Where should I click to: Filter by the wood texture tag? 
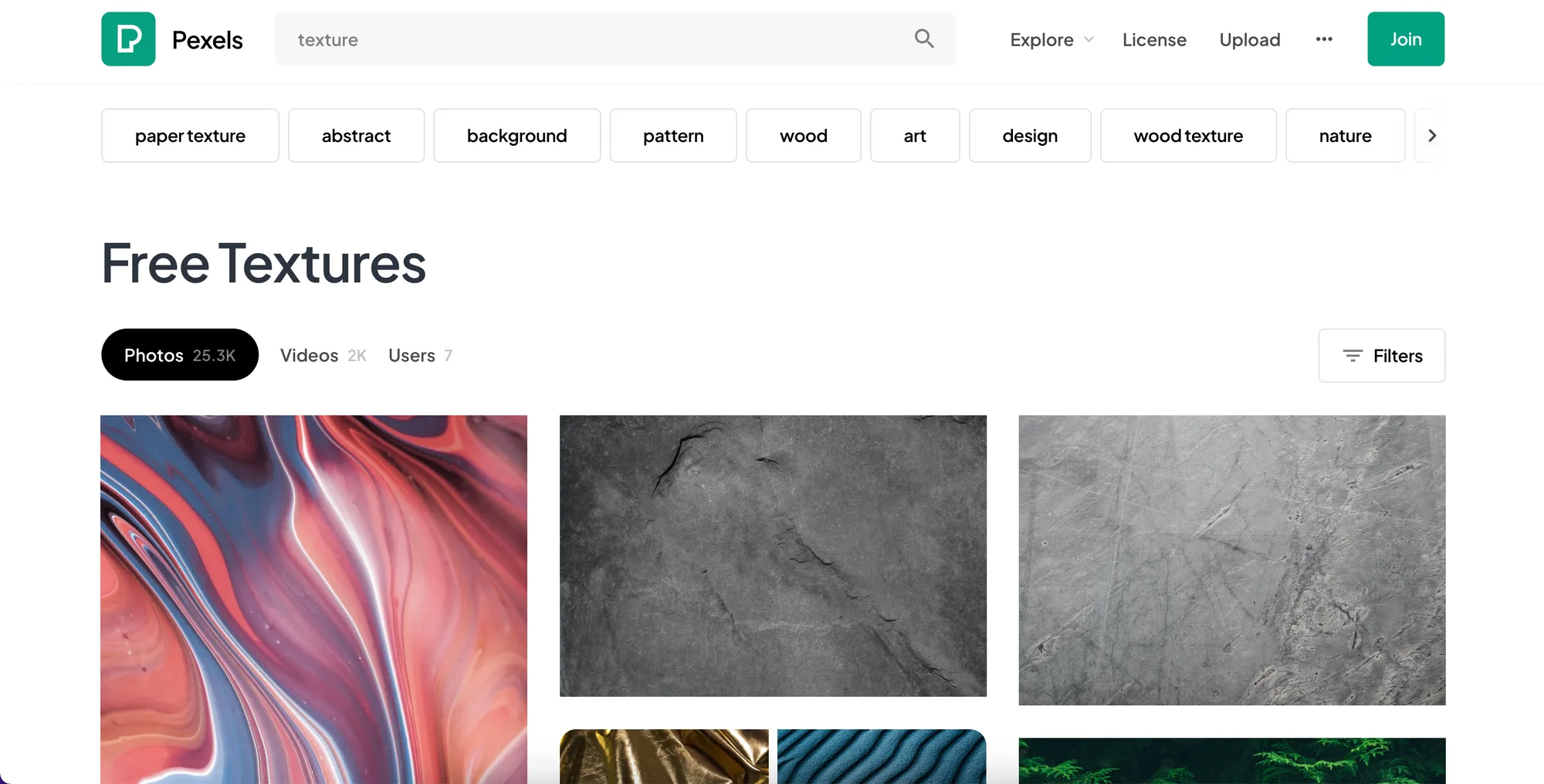pyautogui.click(x=1187, y=136)
